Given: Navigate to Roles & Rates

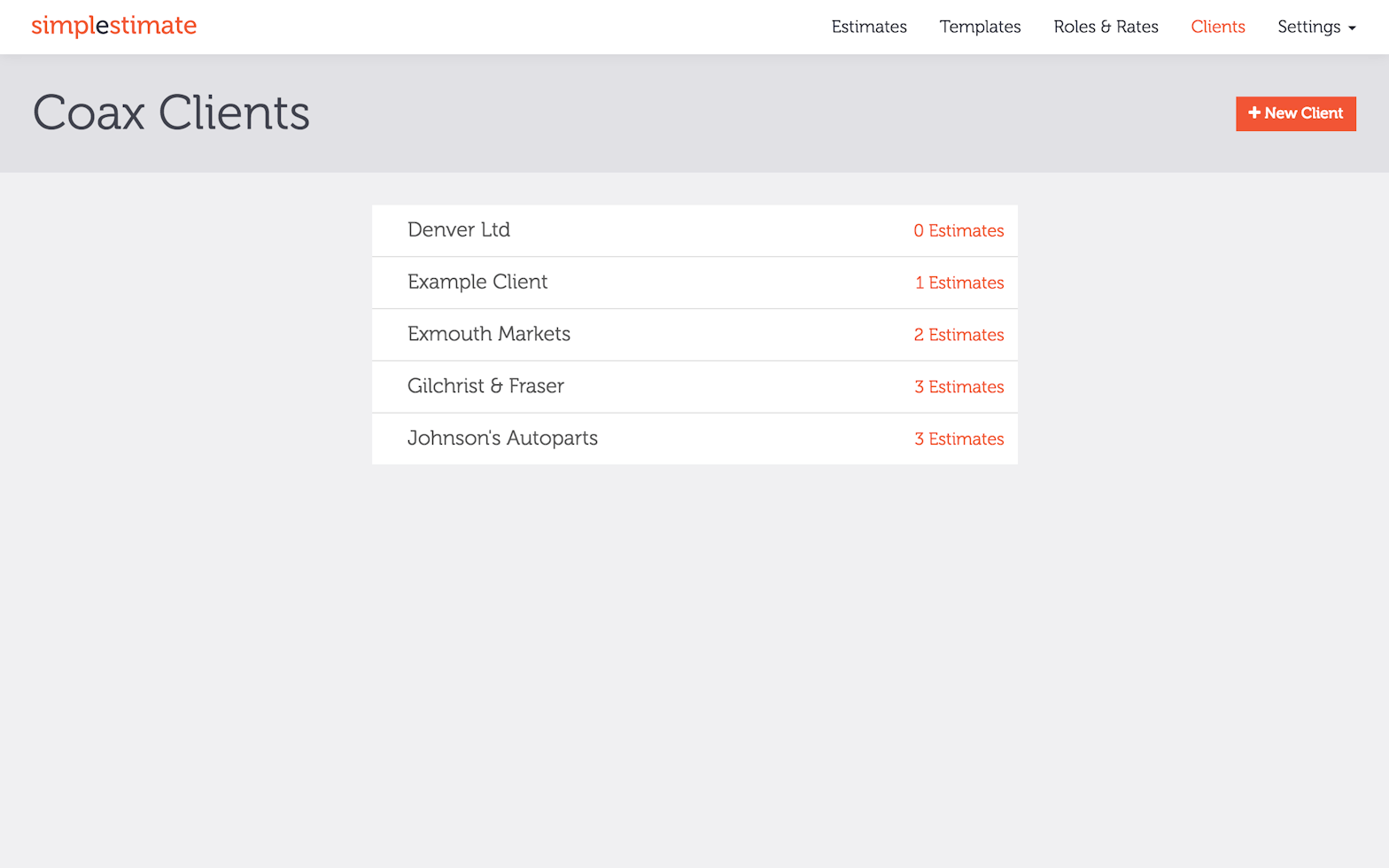Looking at the screenshot, I should coord(1106,27).
